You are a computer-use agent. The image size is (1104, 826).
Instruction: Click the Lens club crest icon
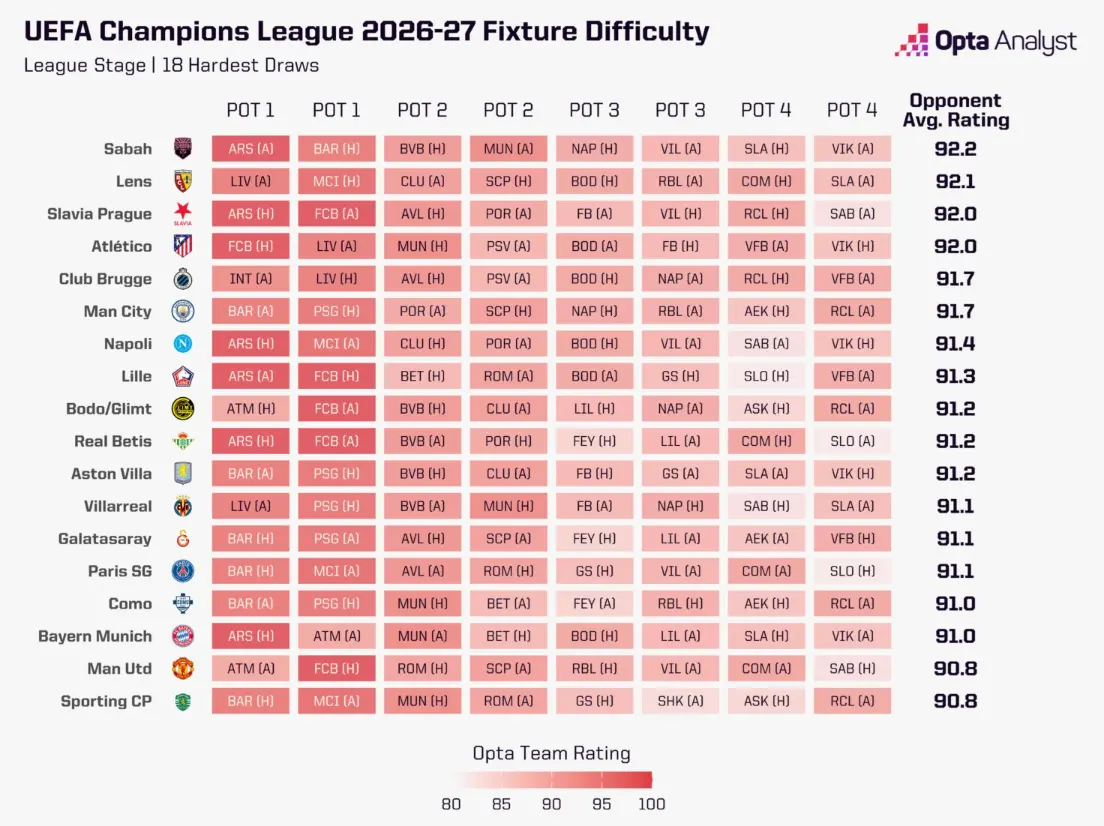point(183,181)
